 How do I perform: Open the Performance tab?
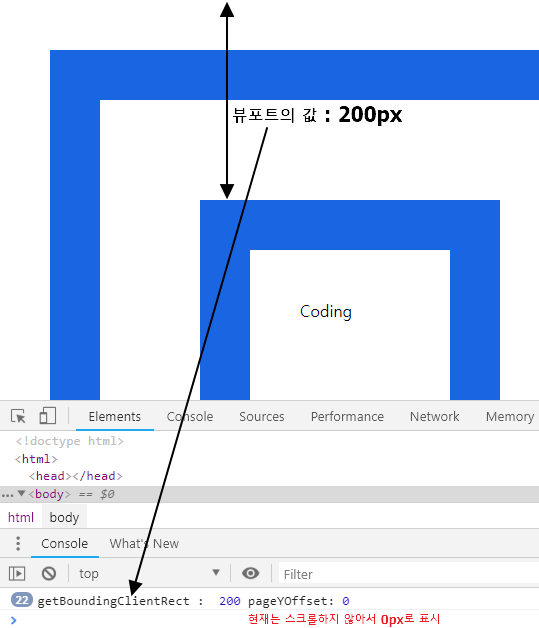(347, 417)
